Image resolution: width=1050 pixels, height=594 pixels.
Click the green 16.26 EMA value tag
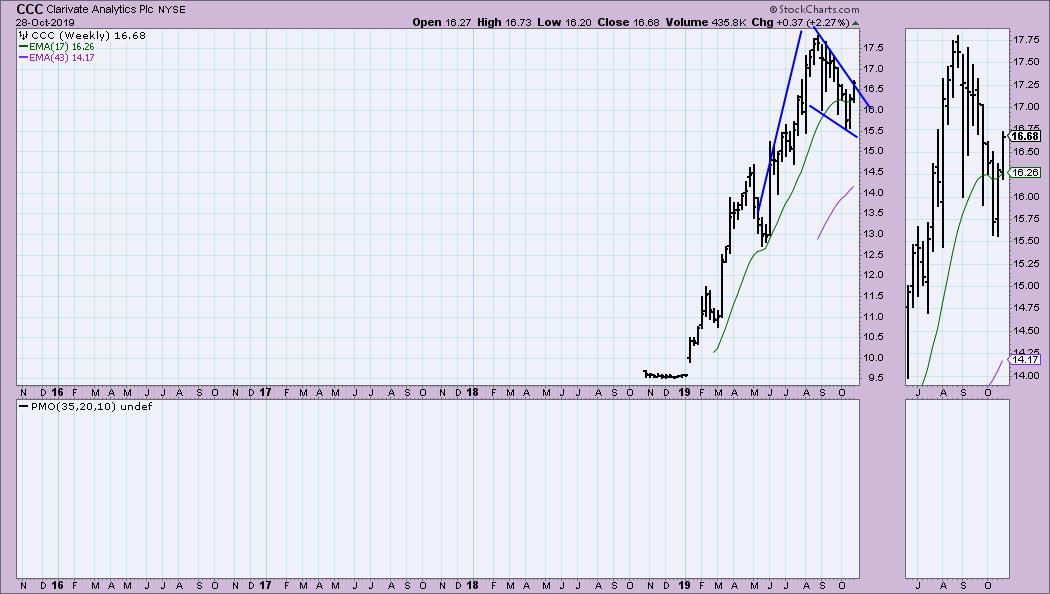(1025, 173)
